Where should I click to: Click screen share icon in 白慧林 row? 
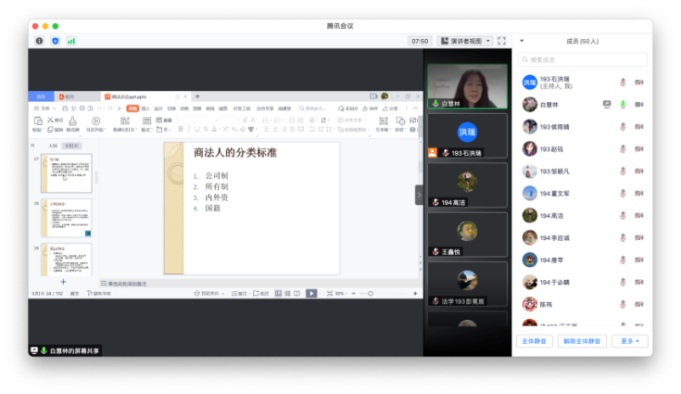[607, 104]
